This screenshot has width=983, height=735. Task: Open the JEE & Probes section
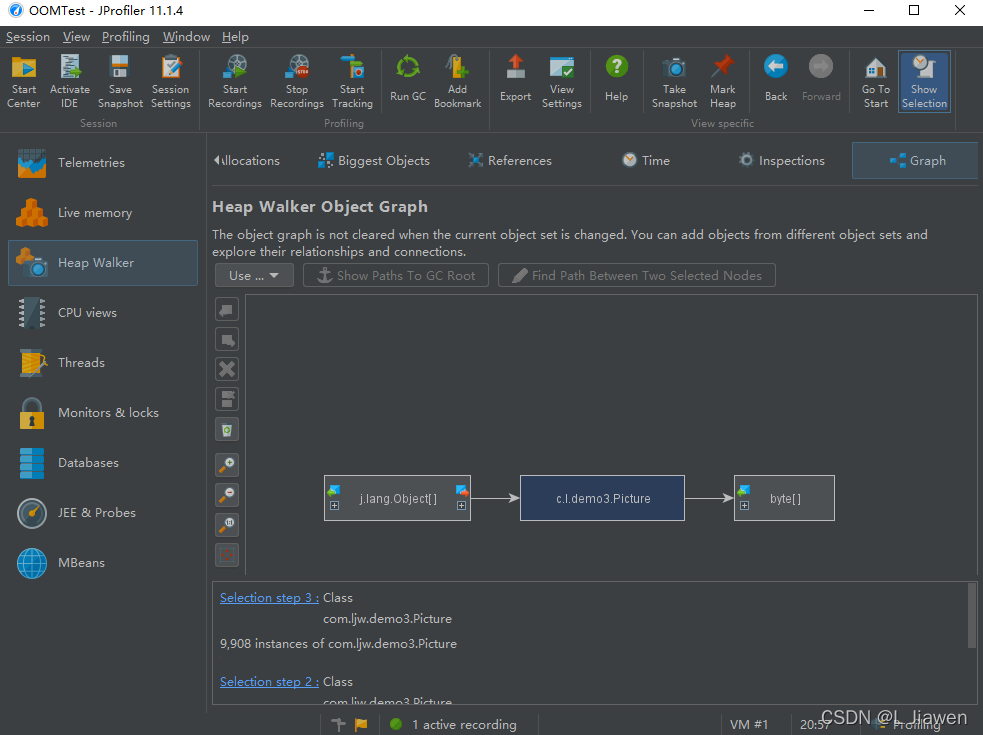(x=103, y=513)
